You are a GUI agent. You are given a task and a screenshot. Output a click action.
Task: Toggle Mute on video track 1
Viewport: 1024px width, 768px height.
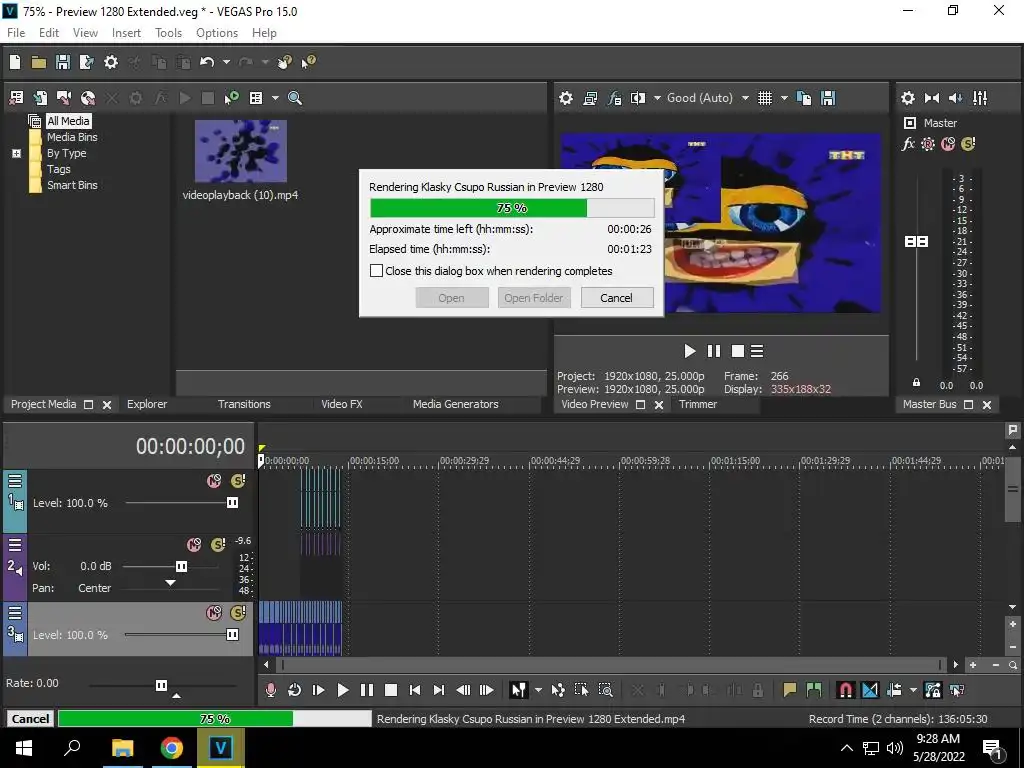(x=214, y=481)
